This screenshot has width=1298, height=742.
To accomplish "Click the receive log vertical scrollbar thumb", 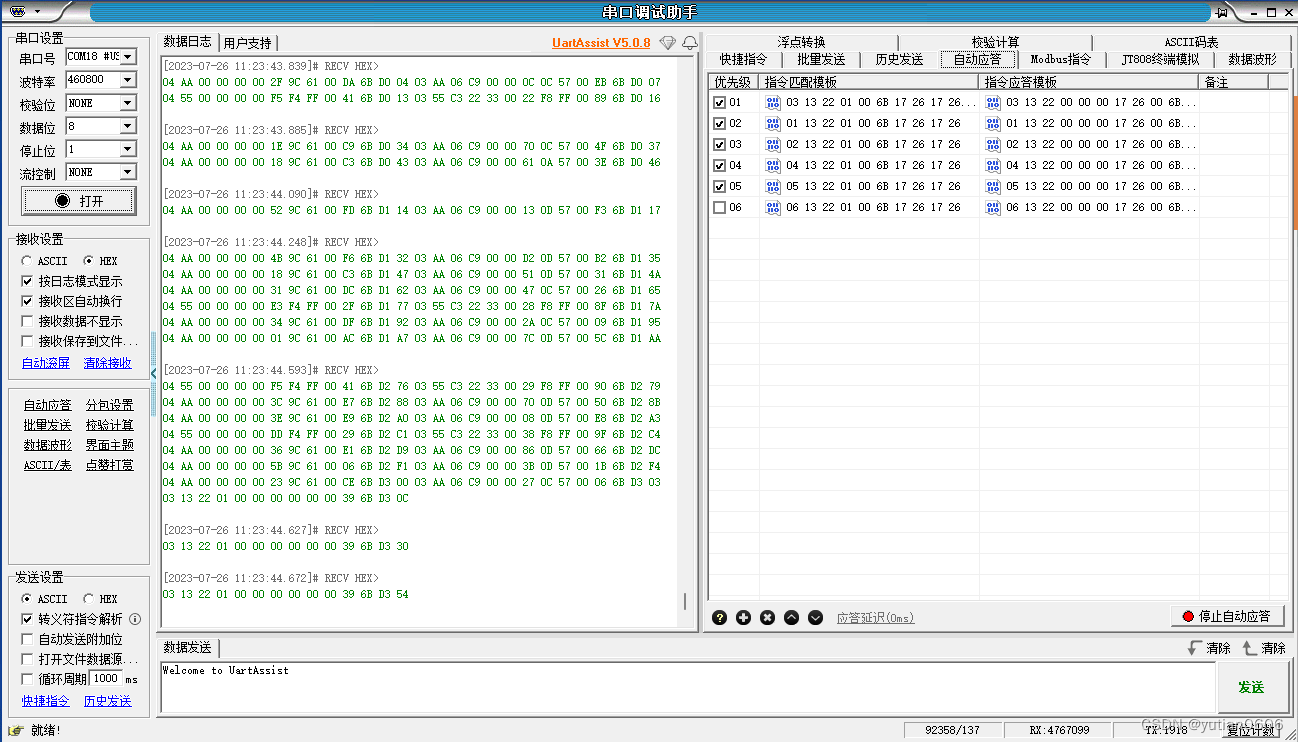I will (x=685, y=601).
